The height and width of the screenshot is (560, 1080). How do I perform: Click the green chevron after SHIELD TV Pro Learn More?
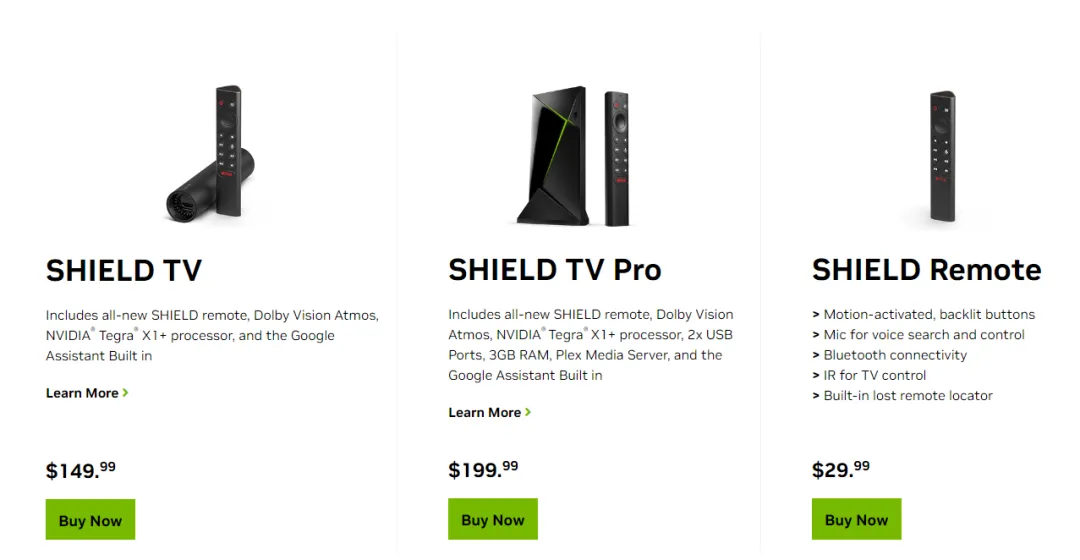point(528,412)
